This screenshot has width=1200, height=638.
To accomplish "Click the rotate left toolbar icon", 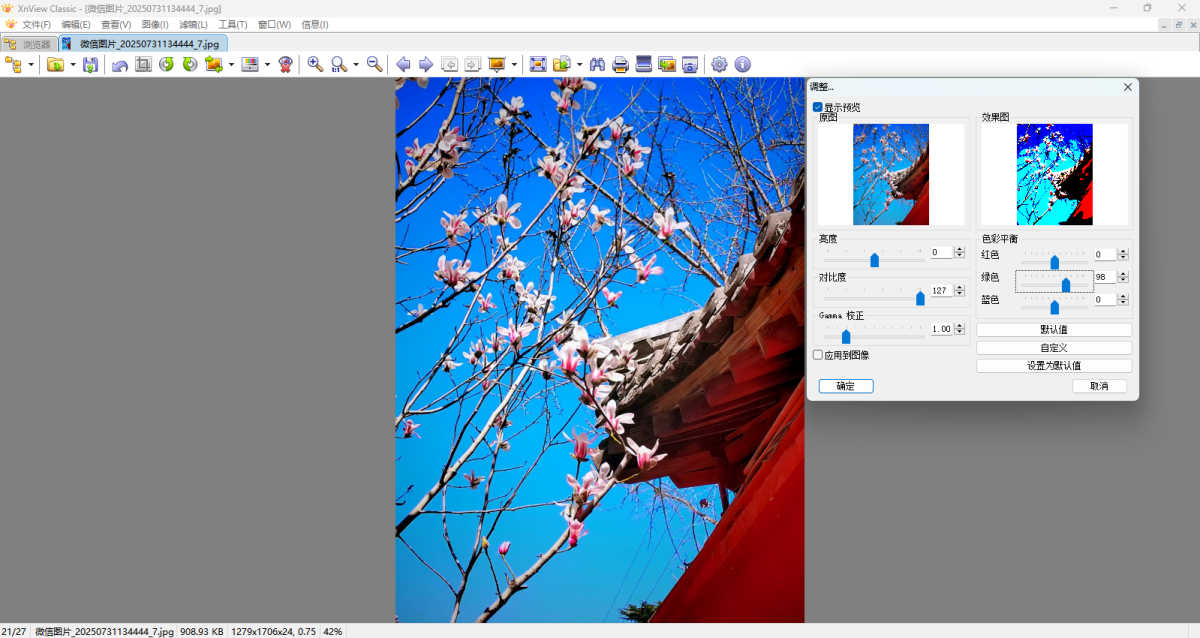I will [x=166, y=64].
